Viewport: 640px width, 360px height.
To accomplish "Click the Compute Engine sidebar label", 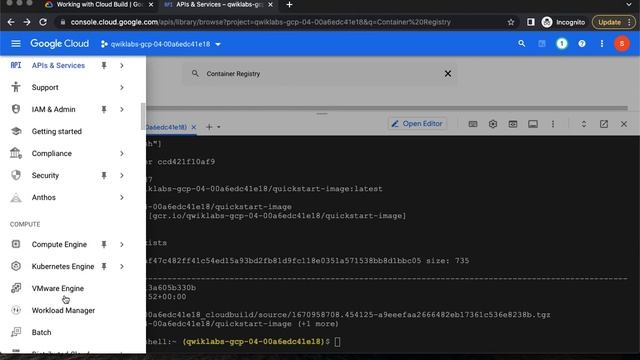I will coord(59,244).
